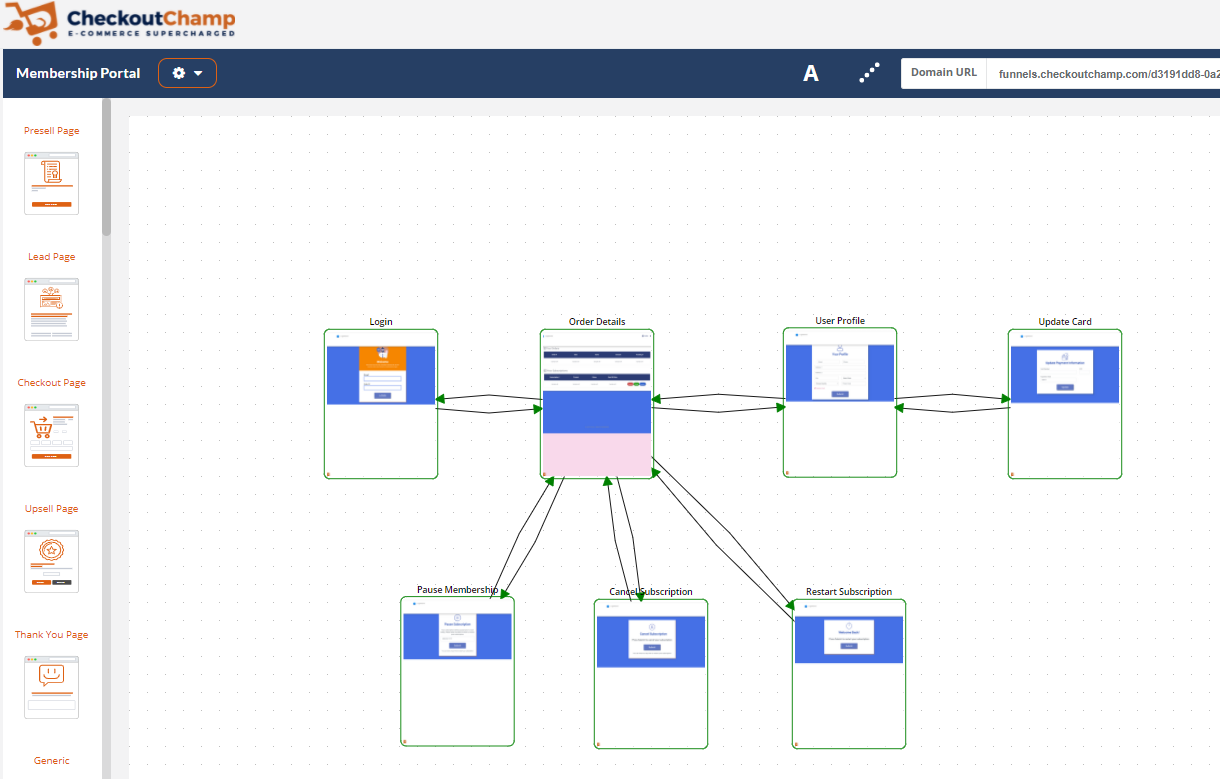Open the User Profile page node
The height and width of the screenshot is (779, 1220).
(840, 403)
